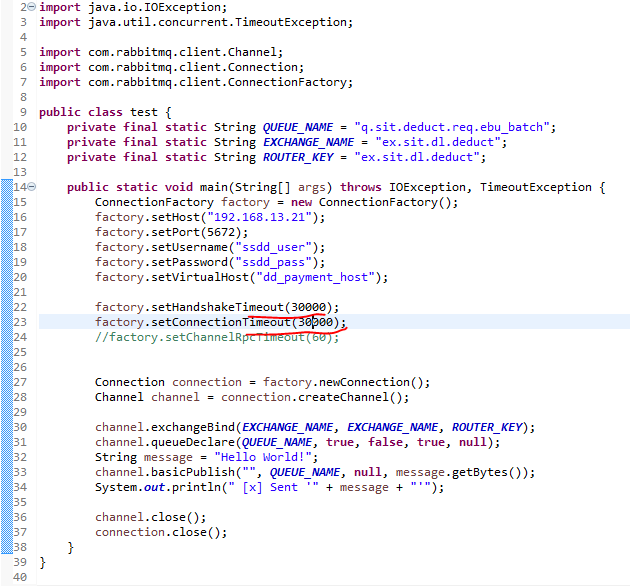The width and height of the screenshot is (630, 586).
Task: Click the commented setChannelRpcTimeout line
Action: (x=217, y=337)
